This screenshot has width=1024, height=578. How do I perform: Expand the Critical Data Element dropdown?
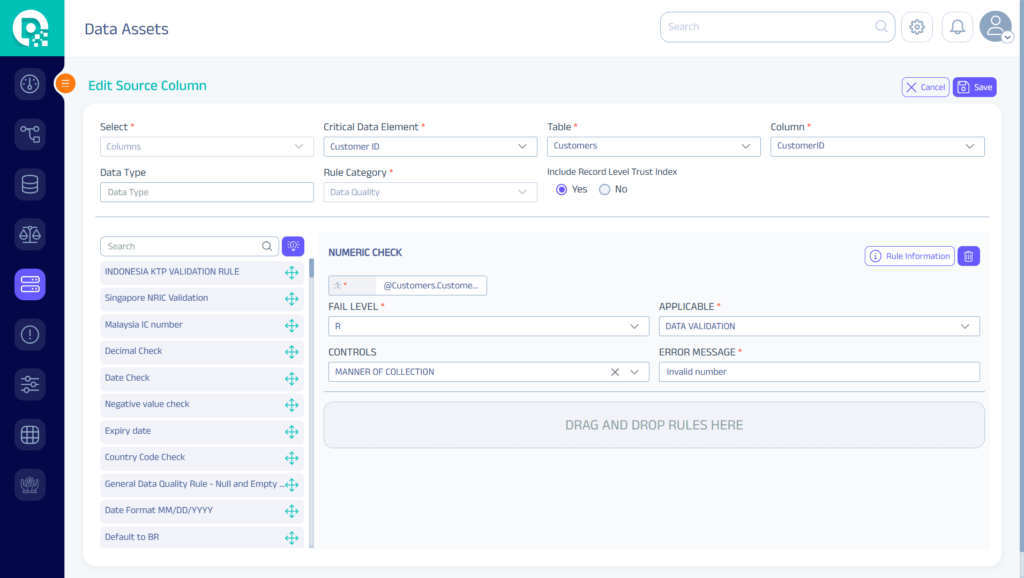[x=430, y=146]
